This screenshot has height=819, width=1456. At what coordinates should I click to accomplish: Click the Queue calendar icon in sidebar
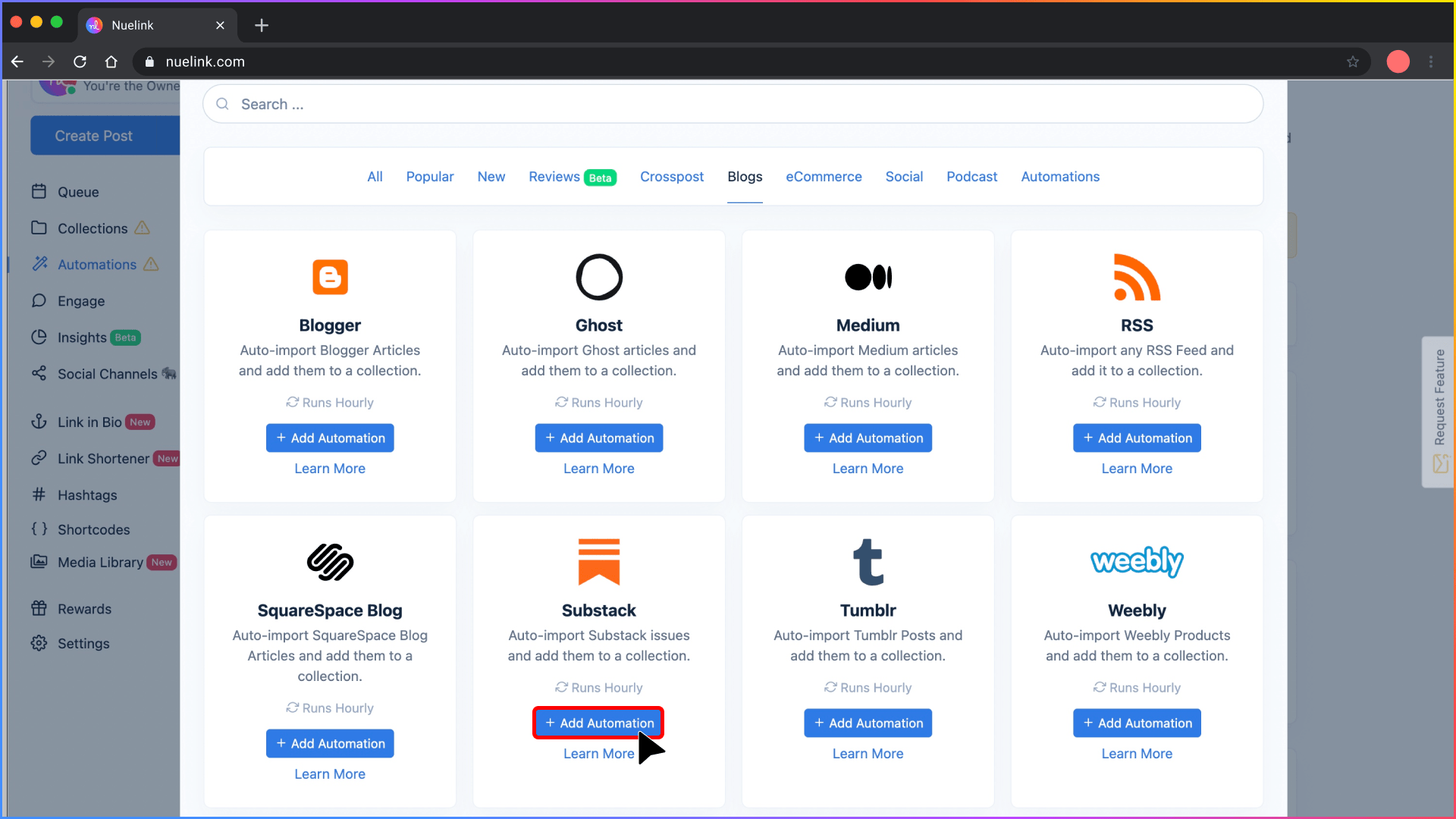coord(39,192)
